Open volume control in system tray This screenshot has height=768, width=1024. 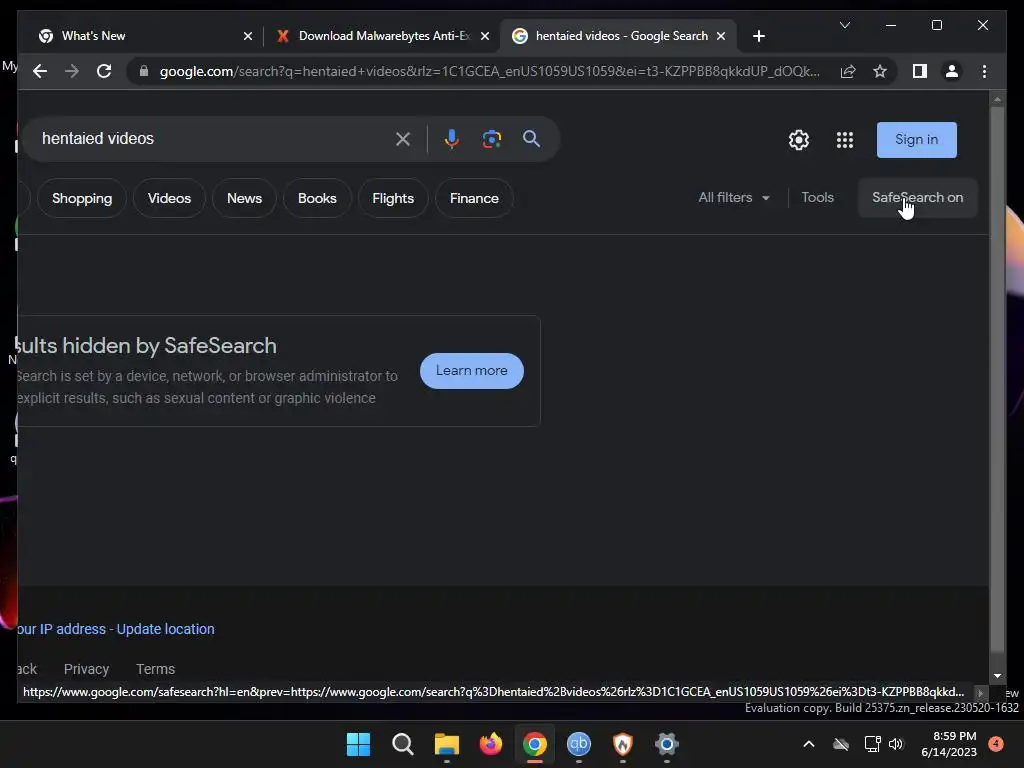[x=896, y=744]
